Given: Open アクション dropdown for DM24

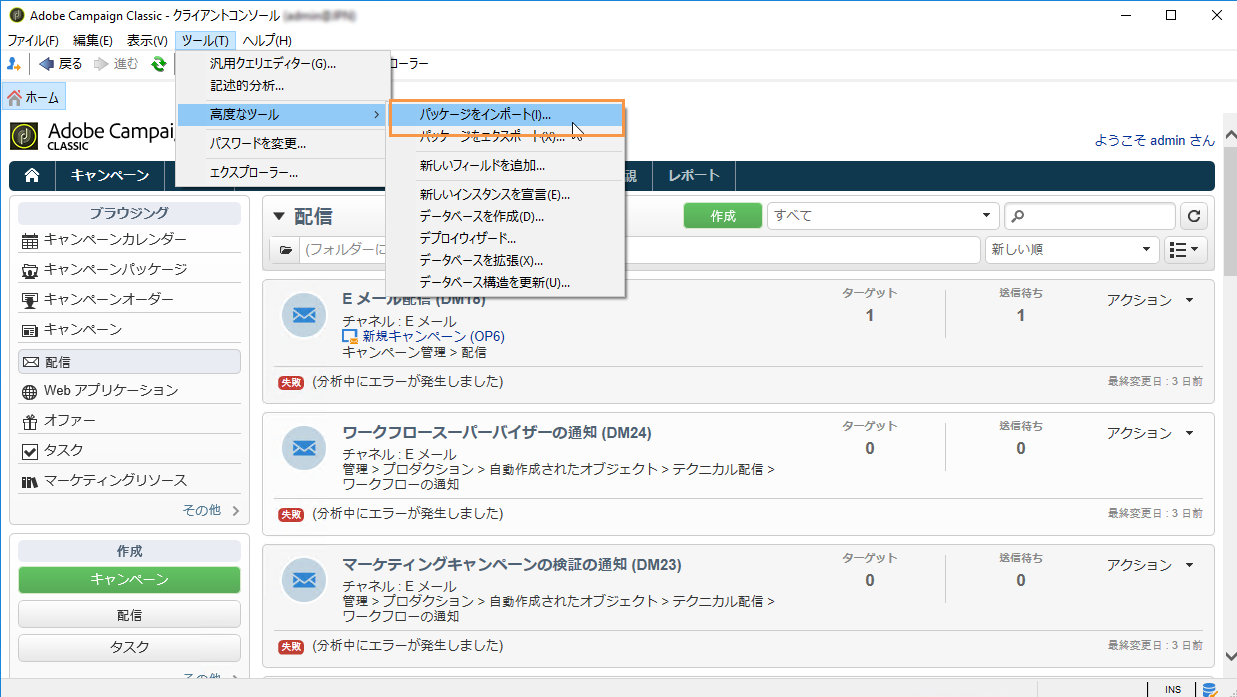Looking at the screenshot, I should click(x=1150, y=433).
